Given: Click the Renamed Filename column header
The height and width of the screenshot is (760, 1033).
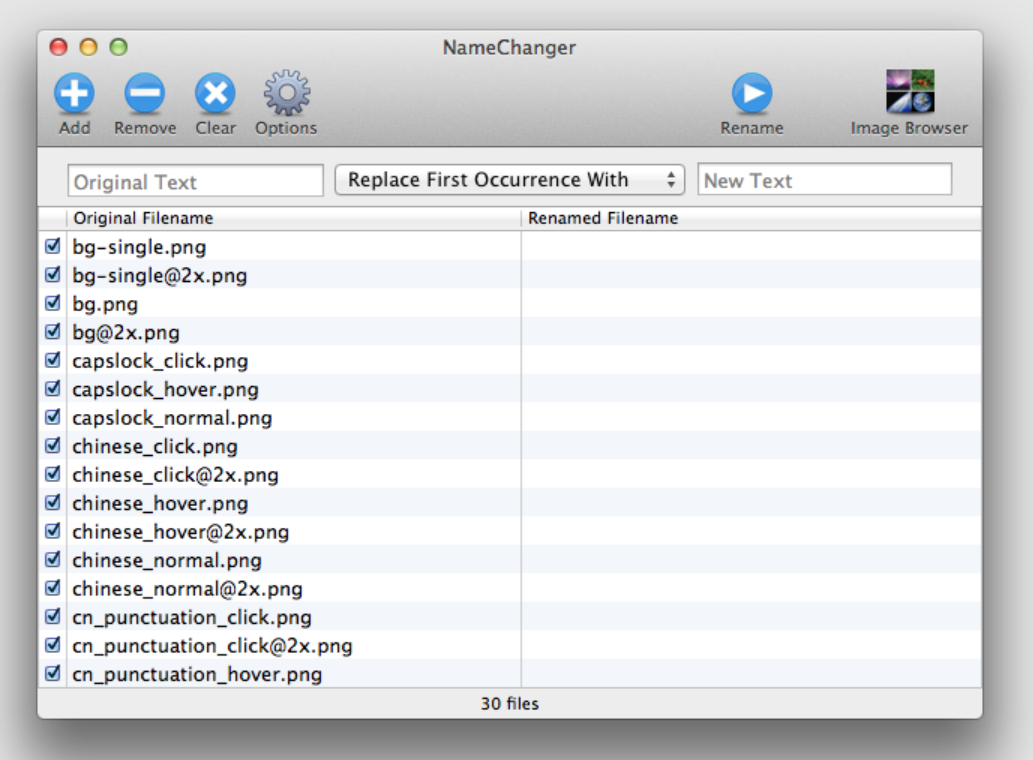Looking at the screenshot, I should [x=752, y=218].
